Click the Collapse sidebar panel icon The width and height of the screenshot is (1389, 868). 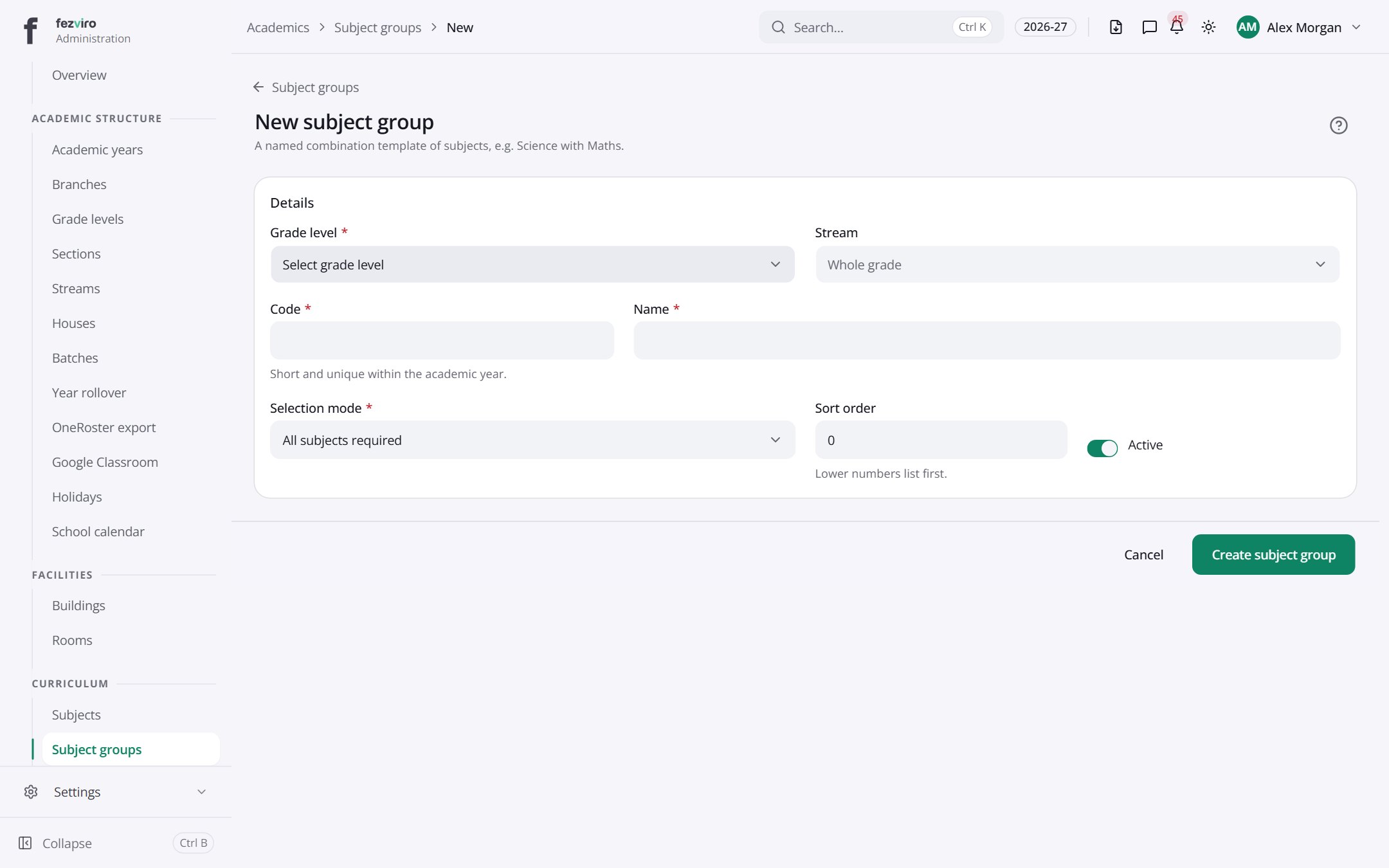click(25, 843)
